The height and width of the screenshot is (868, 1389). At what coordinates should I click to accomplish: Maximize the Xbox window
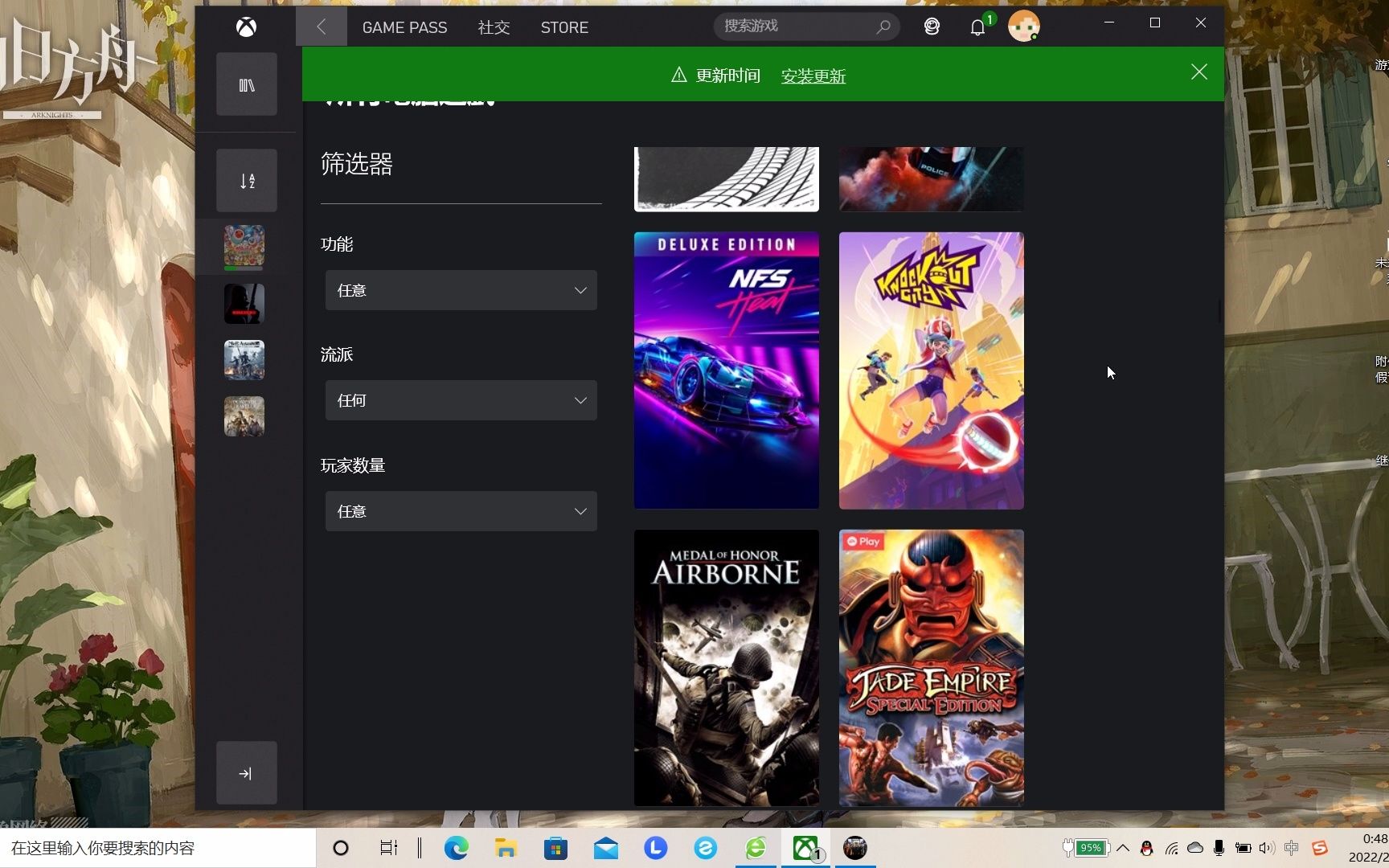(1155, 23)
